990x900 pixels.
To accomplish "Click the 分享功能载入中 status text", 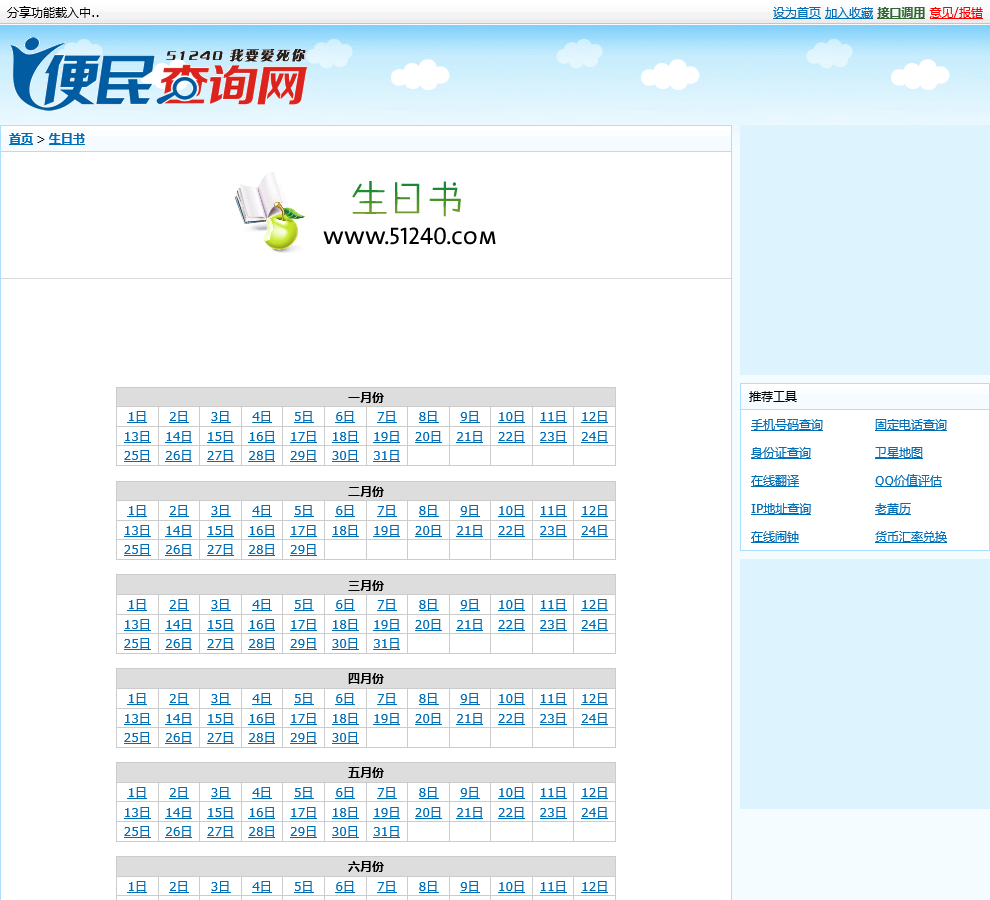I will click(53, 13).
